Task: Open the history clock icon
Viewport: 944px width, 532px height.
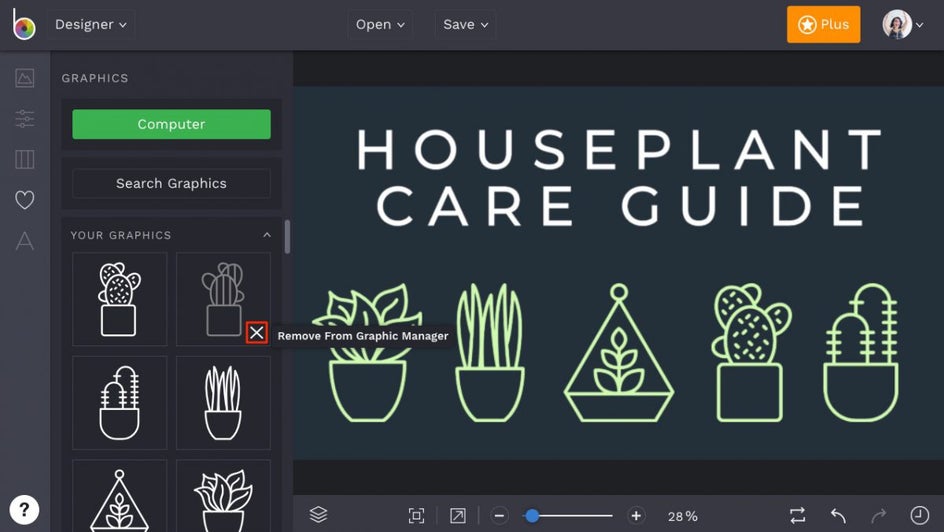Action: (x=919, y=515)
